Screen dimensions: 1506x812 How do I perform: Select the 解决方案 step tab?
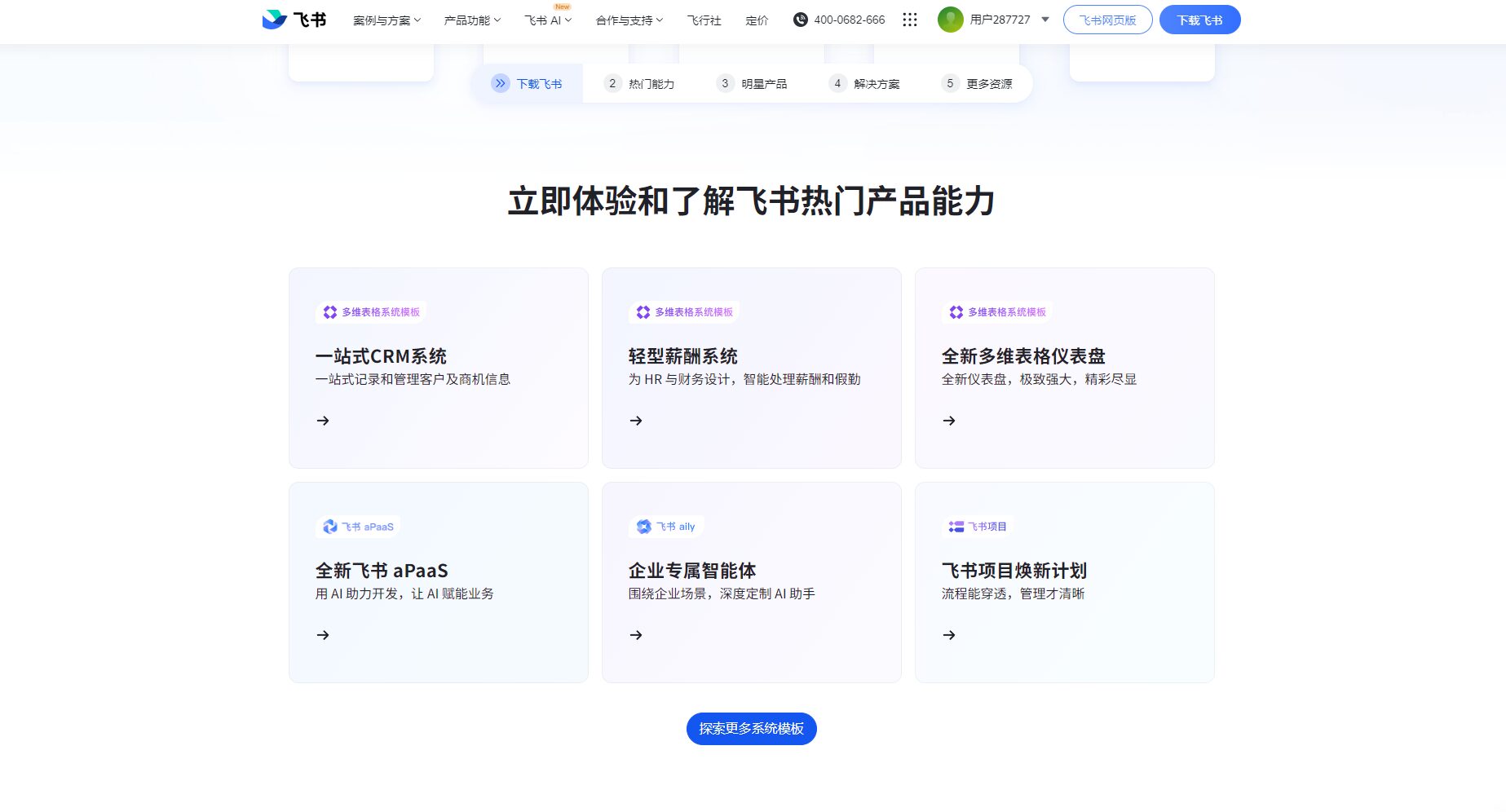click(864, 83)
